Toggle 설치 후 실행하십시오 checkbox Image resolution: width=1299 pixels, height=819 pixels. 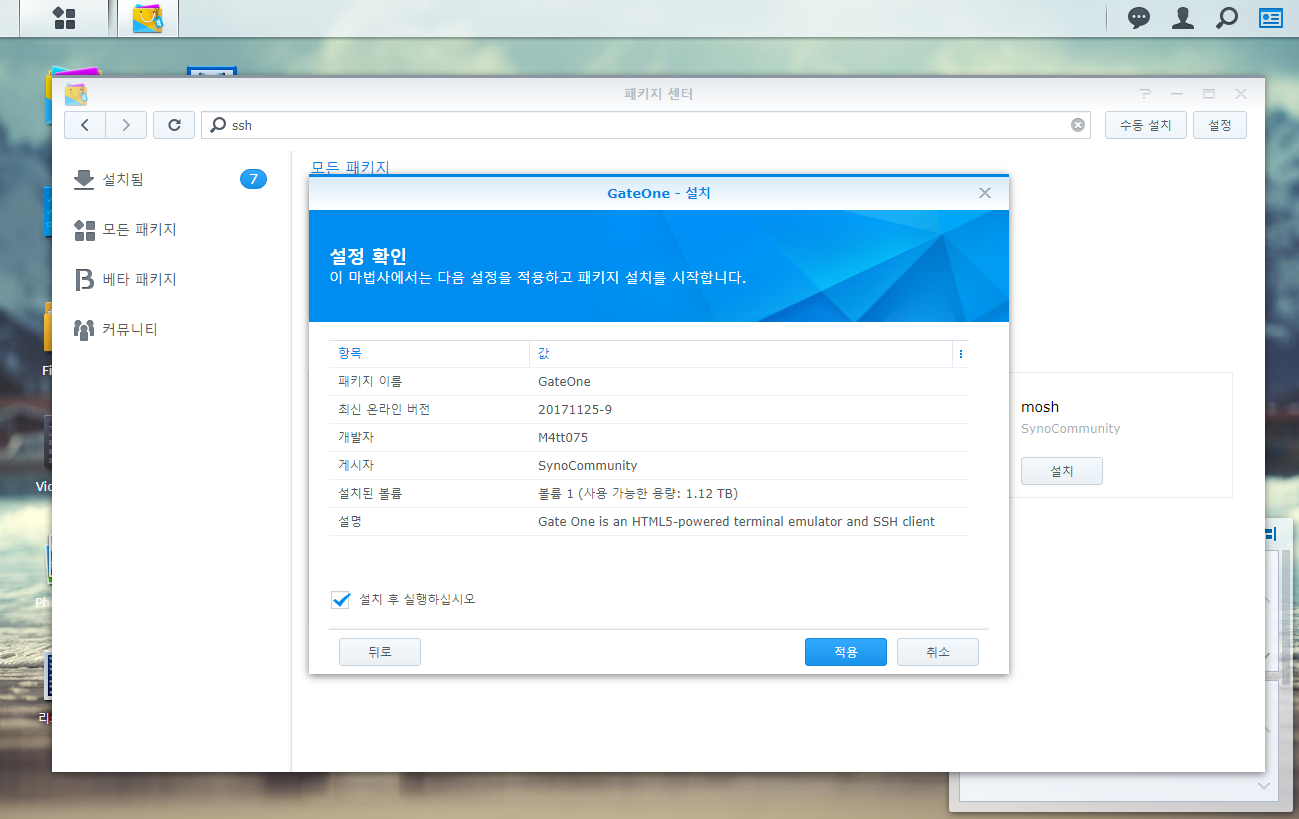click(341, 599)
